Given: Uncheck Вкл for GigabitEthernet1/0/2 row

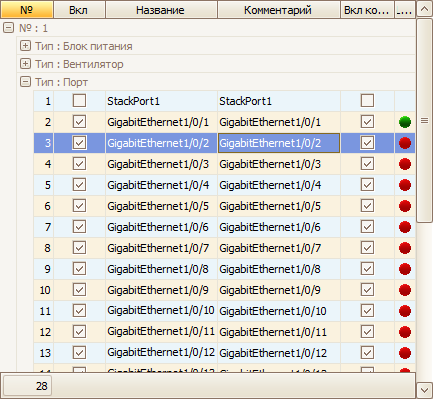Looking at the screenshot, I should tap(79, 143).
